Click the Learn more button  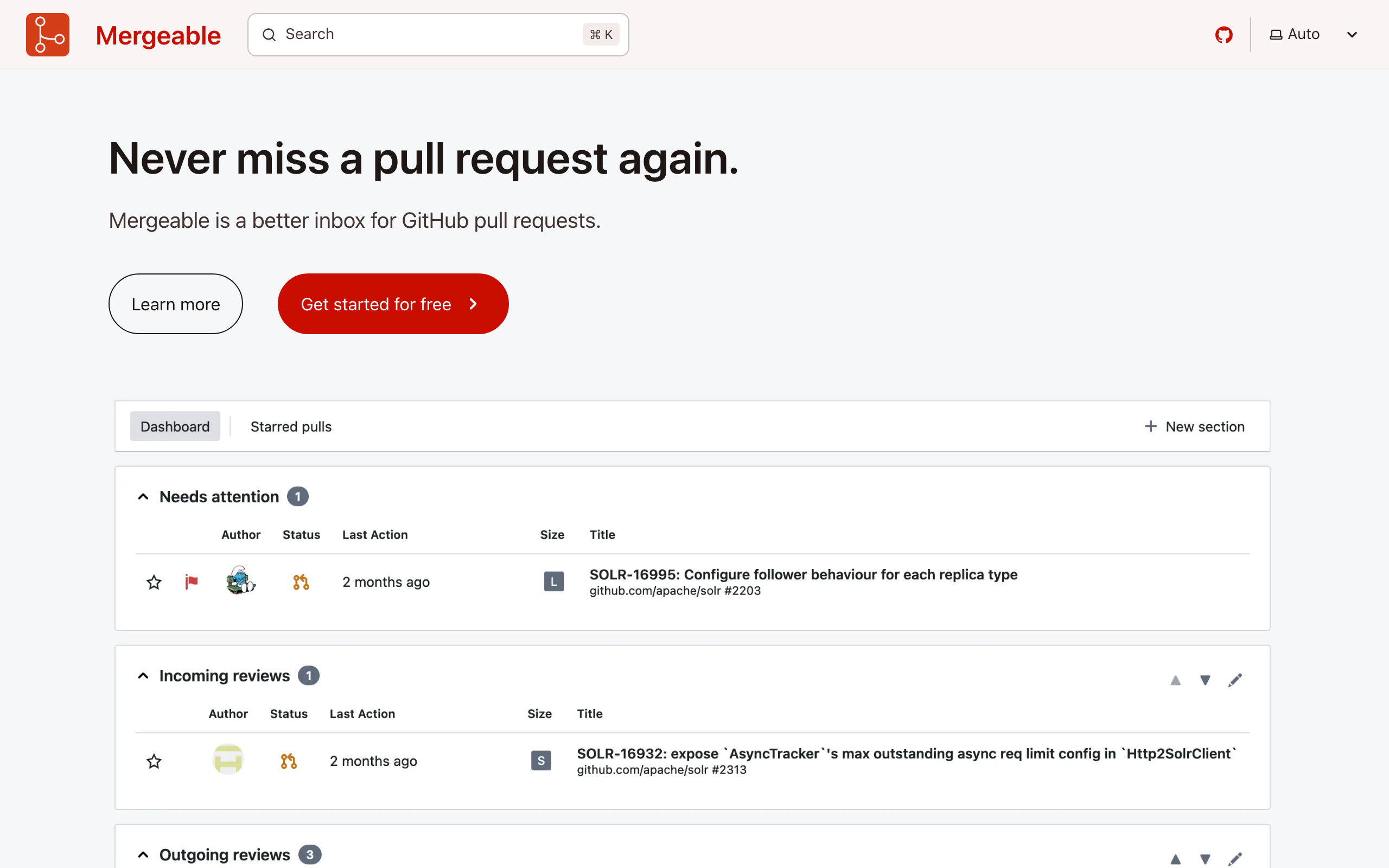pos(175,304)
